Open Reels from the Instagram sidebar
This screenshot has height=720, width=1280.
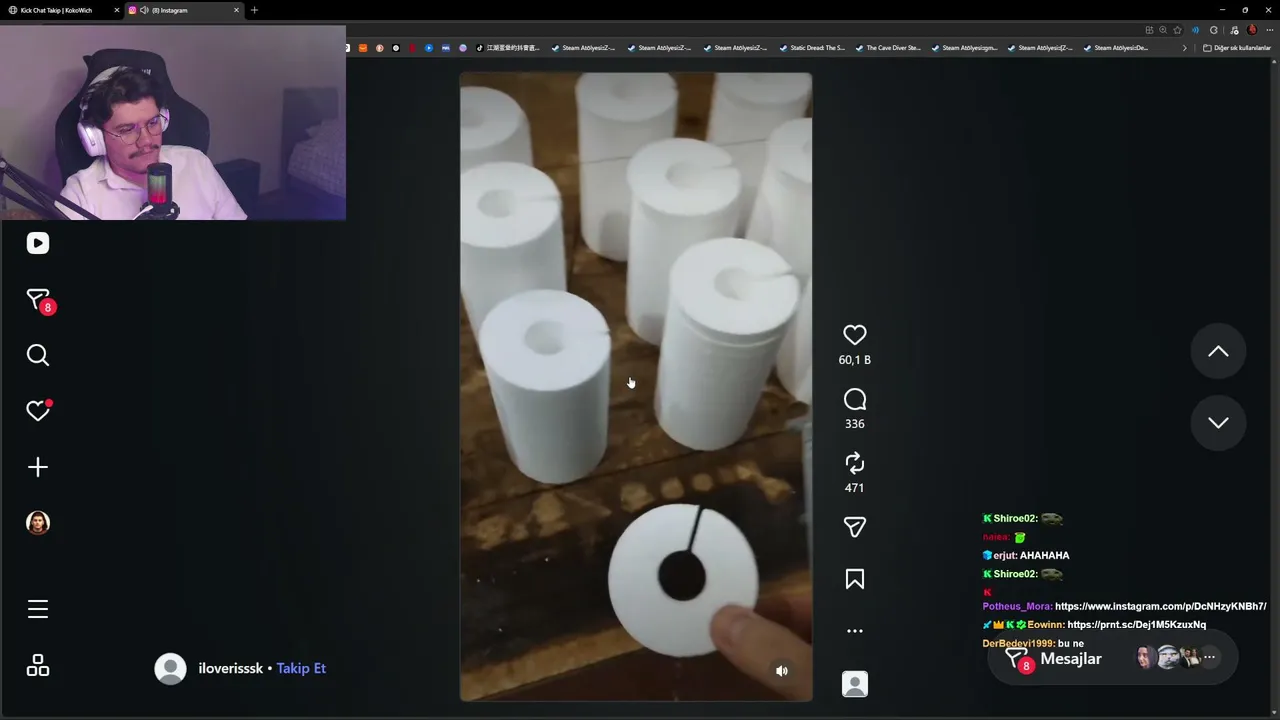(x=38, y=243)
